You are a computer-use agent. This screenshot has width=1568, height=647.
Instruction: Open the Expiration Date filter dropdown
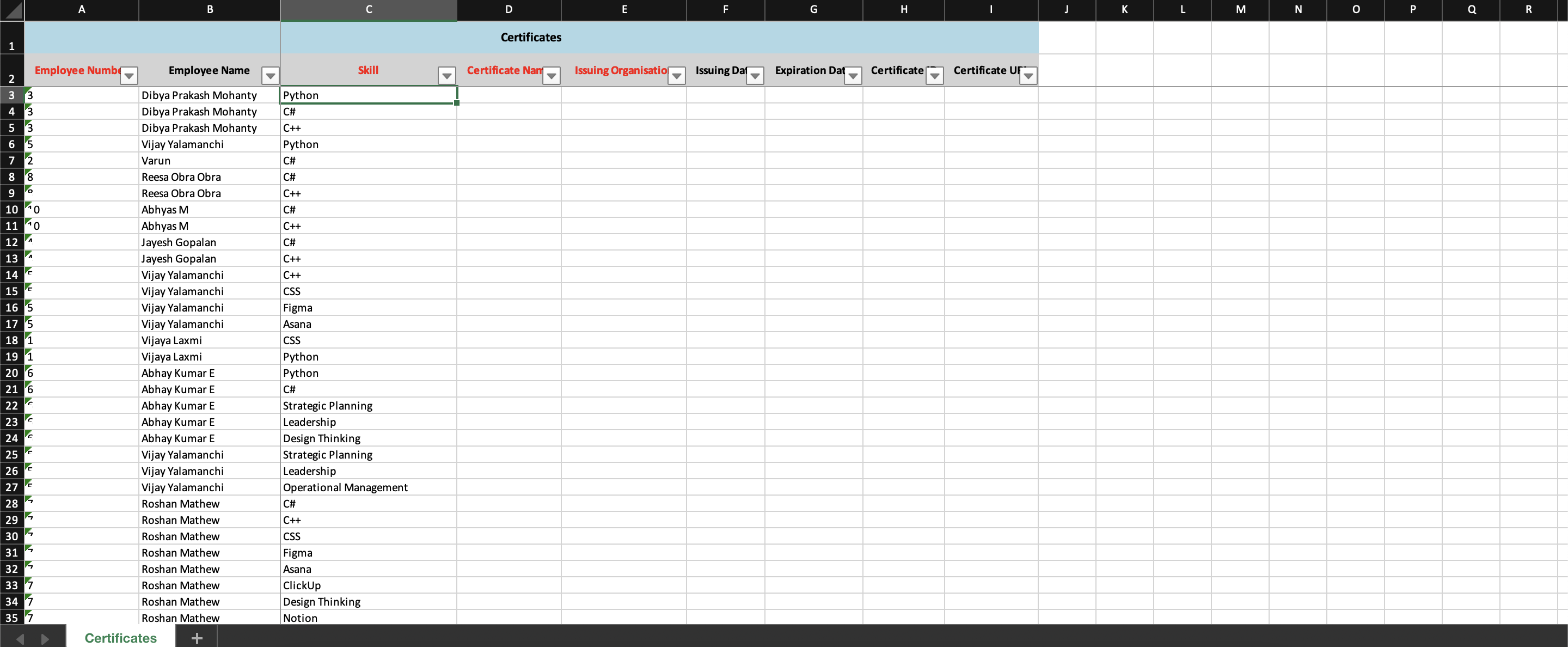pos(853,76)
